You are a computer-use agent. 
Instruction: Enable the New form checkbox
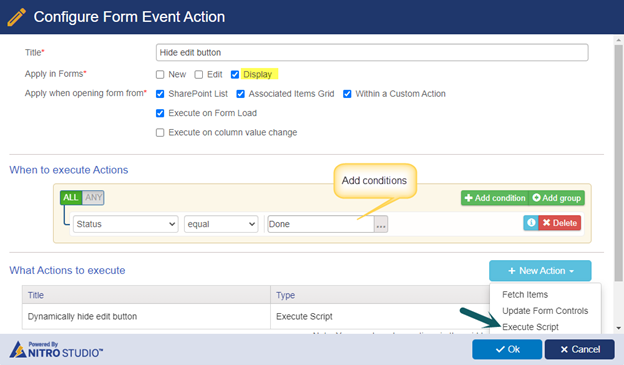click(160, 74)
